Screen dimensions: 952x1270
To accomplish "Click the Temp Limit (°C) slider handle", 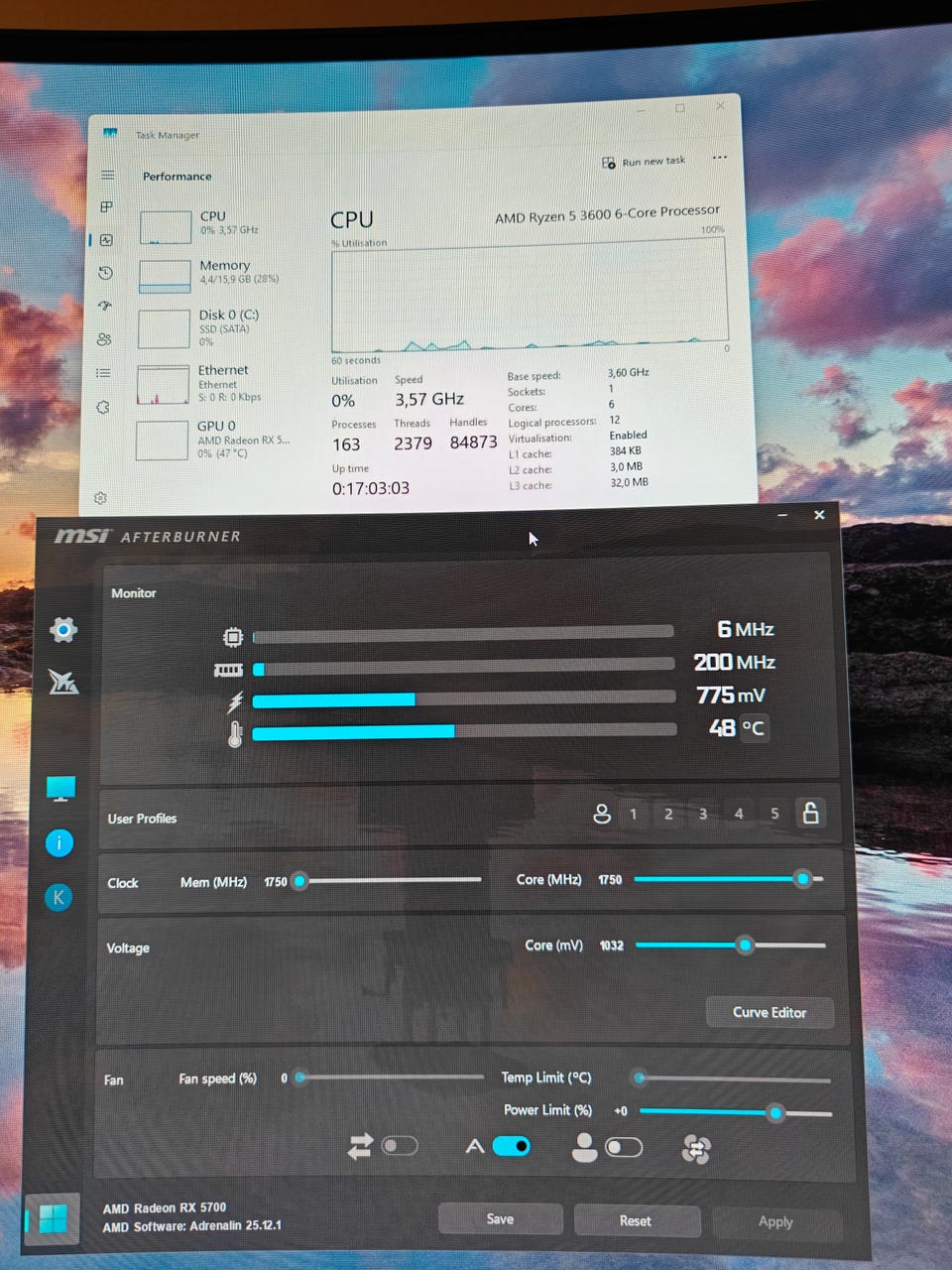I will (x=640, y=1078).
